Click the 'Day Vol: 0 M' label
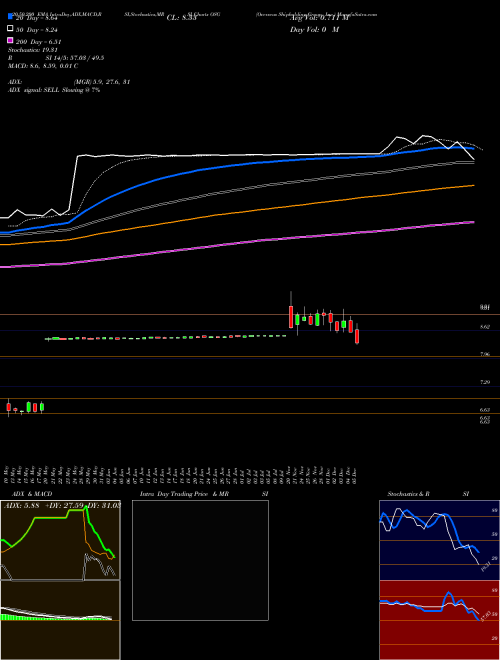500x660 pixels. (x=314, y=30)
